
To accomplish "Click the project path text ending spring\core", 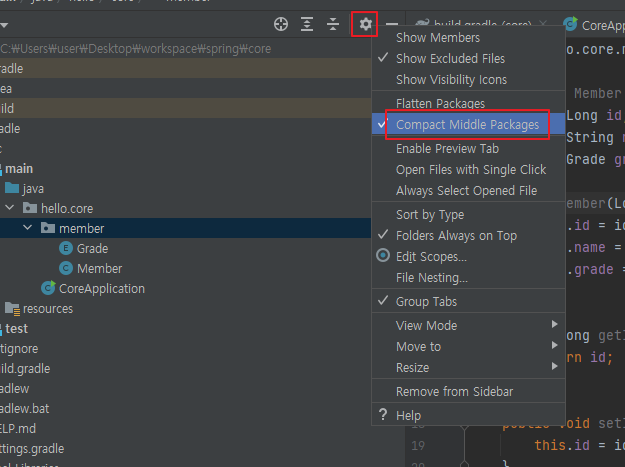I will 136,49.
